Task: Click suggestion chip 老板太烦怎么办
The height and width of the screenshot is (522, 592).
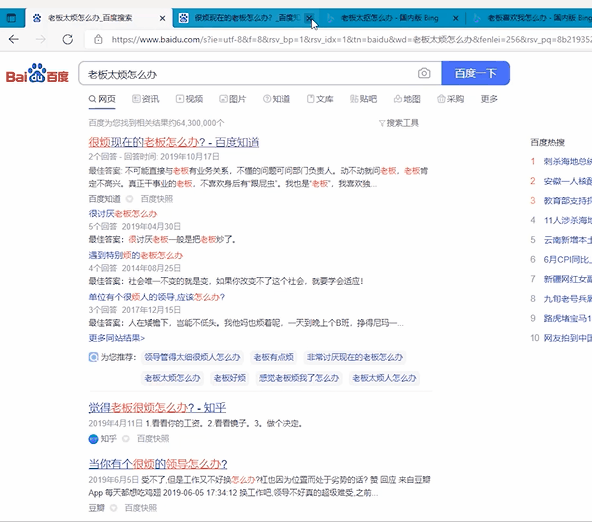Action: click(173, 378)
